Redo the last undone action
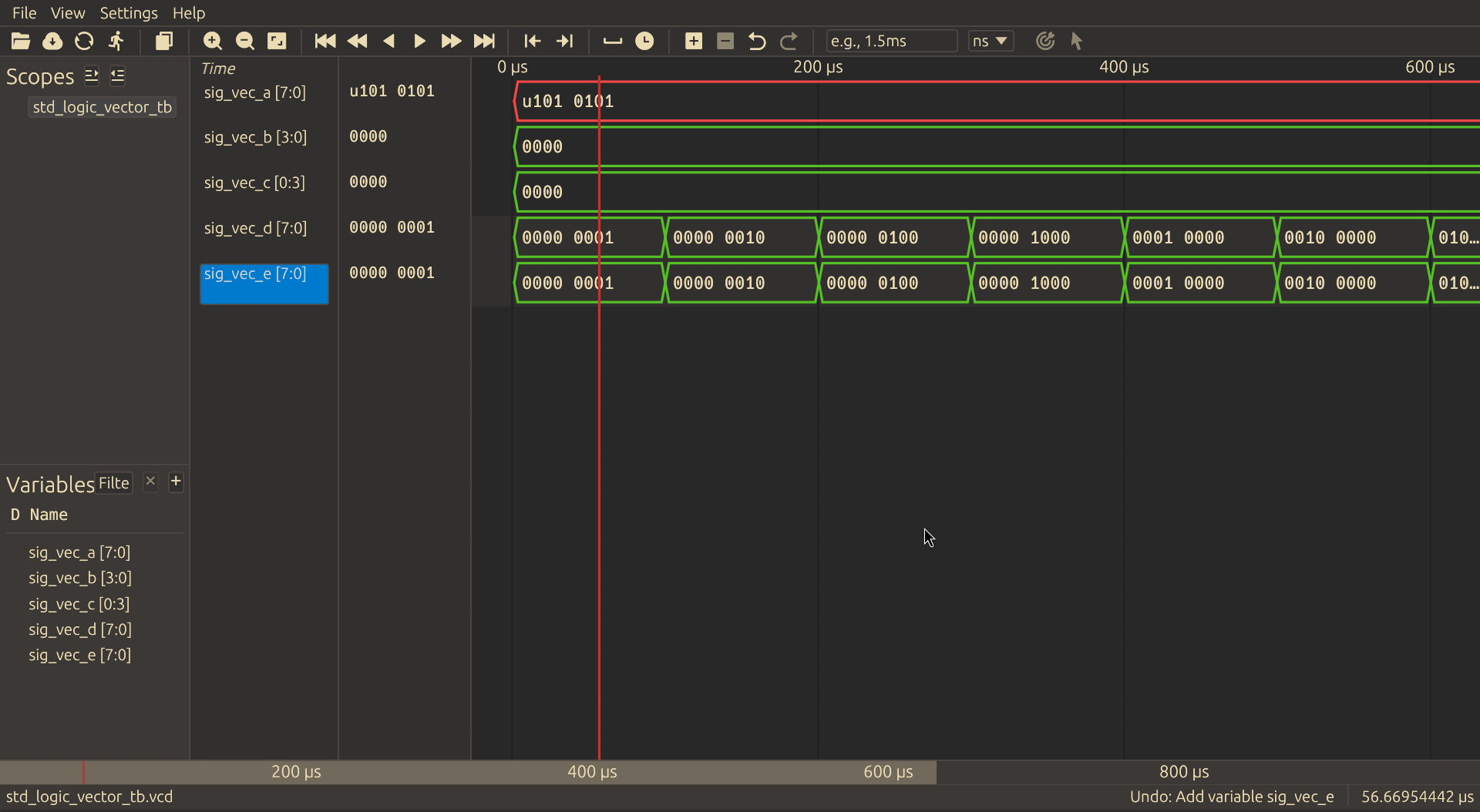The height and width of the screenshot is (812, 1480). click(789, 41)
